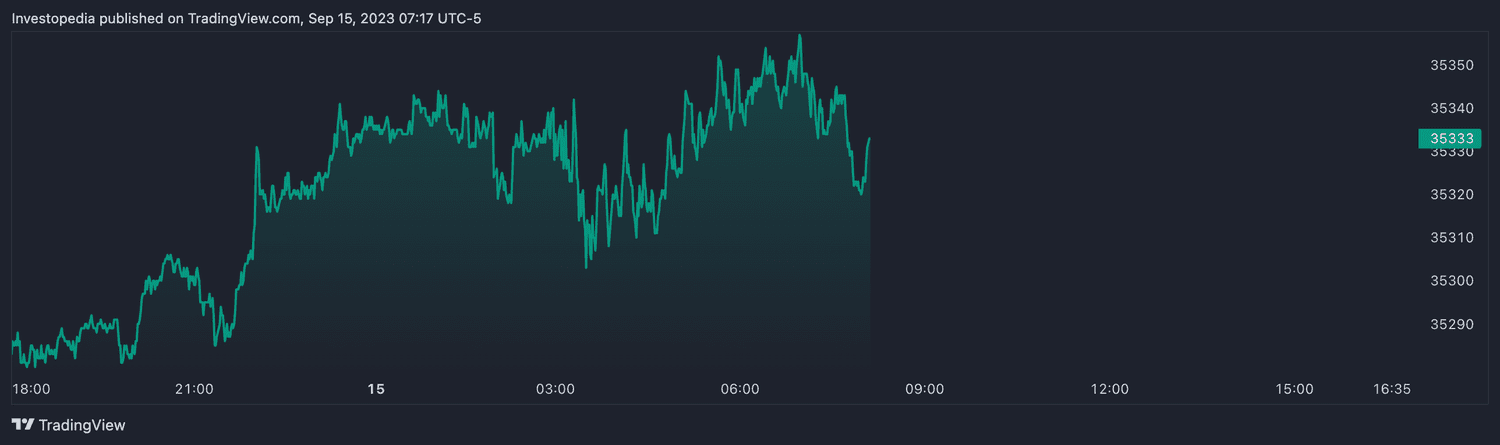
Task: Click the current price label 35333
Action: (x=1449, y=139)
